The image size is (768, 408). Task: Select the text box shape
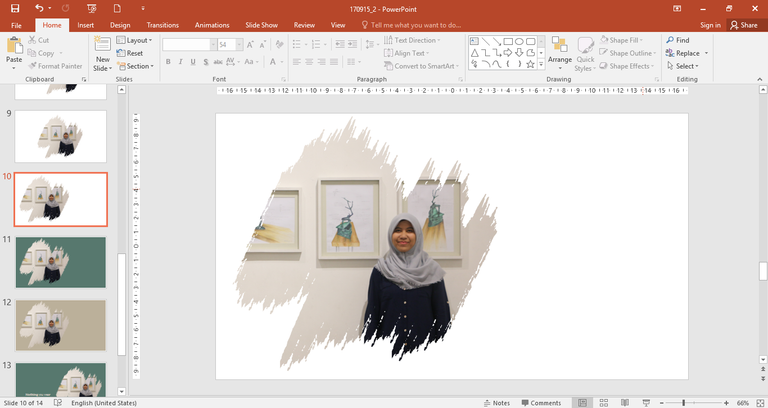(474, 41)
